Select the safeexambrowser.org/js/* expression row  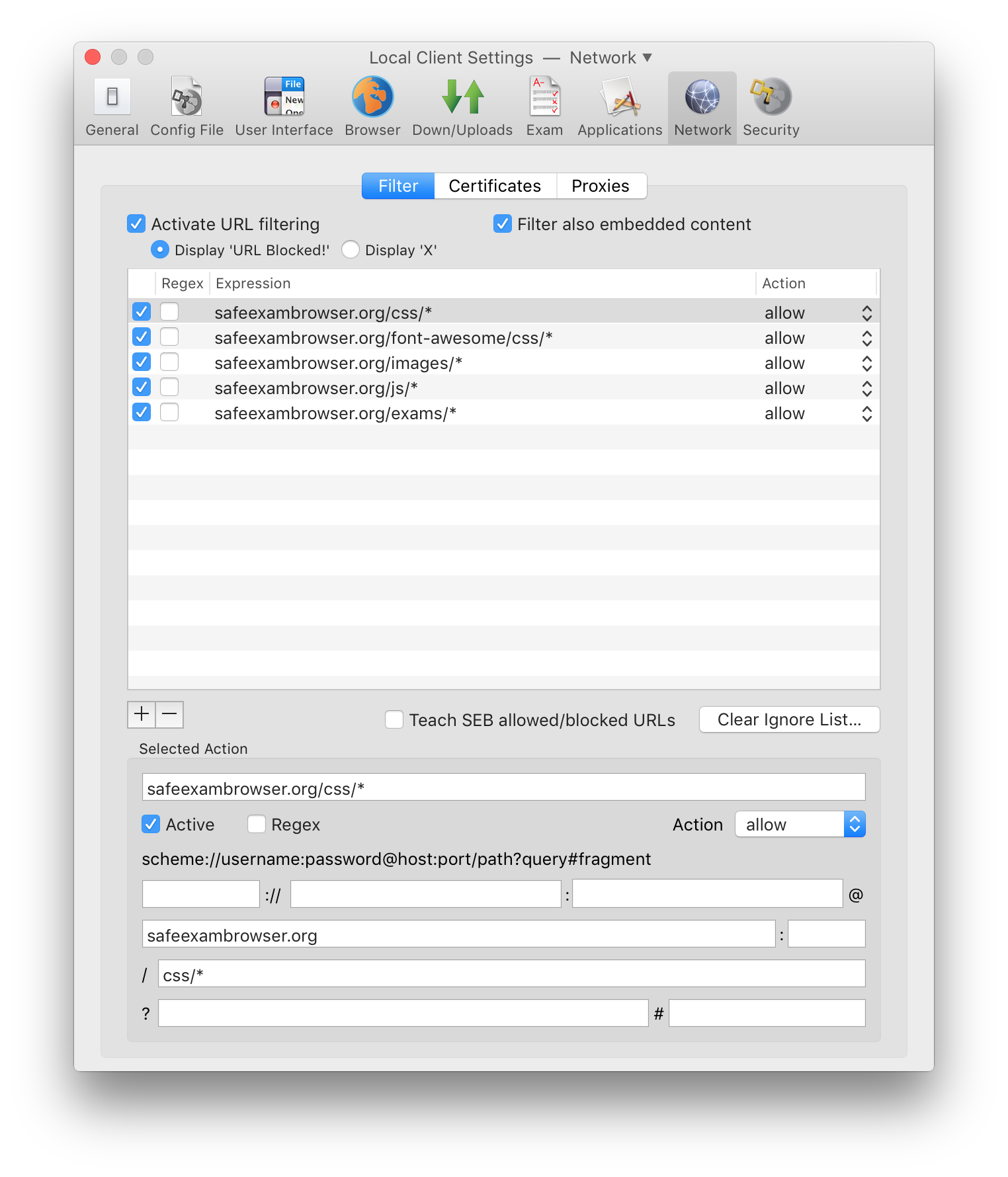(x=503, y=388)
